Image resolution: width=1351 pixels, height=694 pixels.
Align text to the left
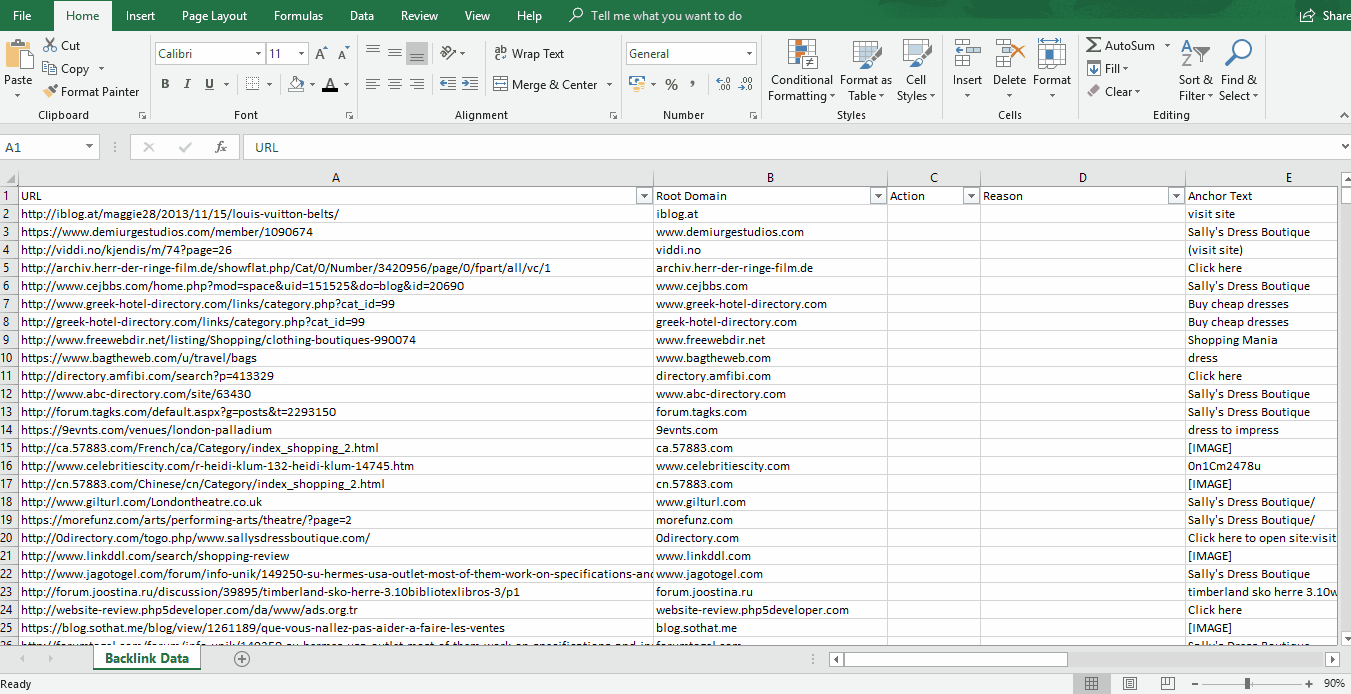(373, 85)
